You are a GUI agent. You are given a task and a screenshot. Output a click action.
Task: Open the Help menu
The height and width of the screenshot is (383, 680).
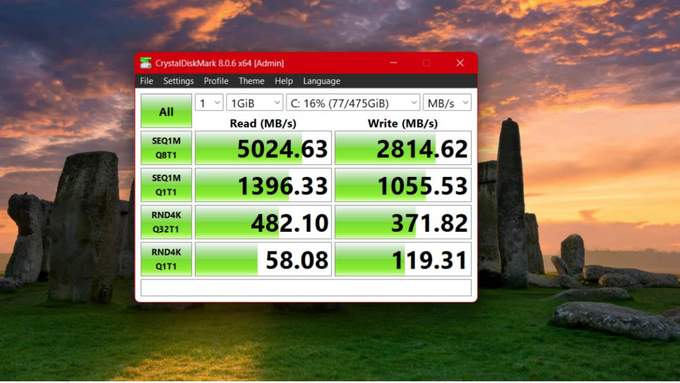pos(284,81)
